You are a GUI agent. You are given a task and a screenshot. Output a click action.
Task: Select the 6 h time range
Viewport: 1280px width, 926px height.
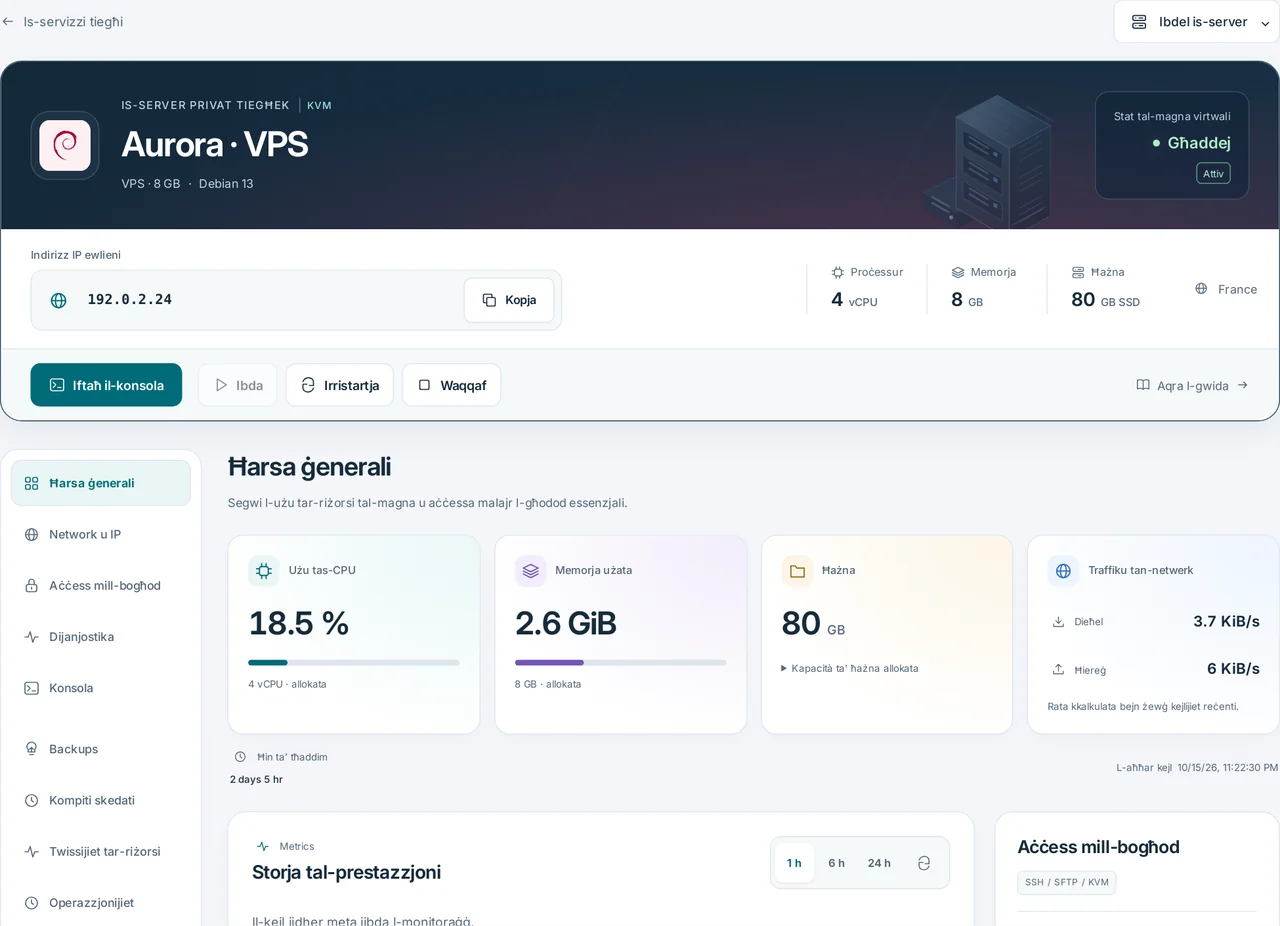click(837, 863)
